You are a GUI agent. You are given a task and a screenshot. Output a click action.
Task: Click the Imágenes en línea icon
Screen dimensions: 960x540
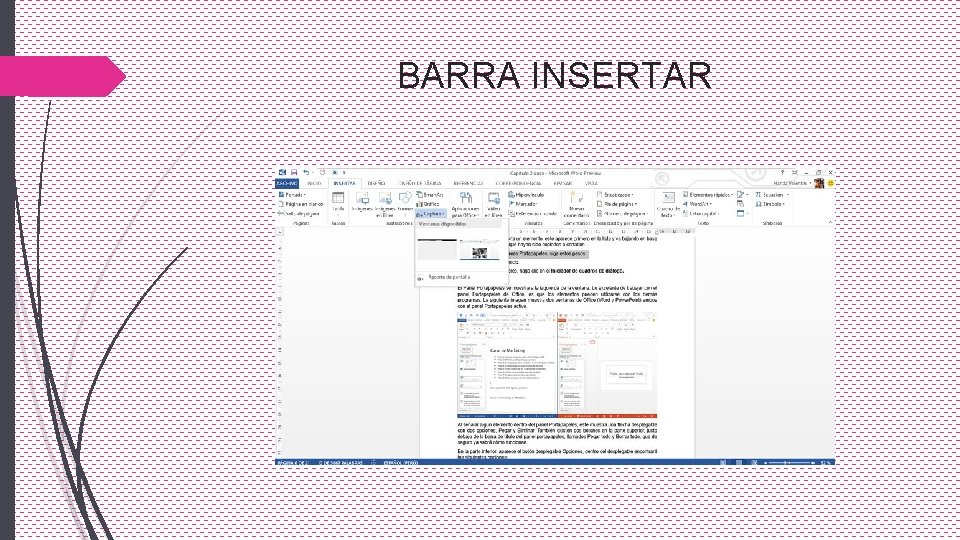384,204
